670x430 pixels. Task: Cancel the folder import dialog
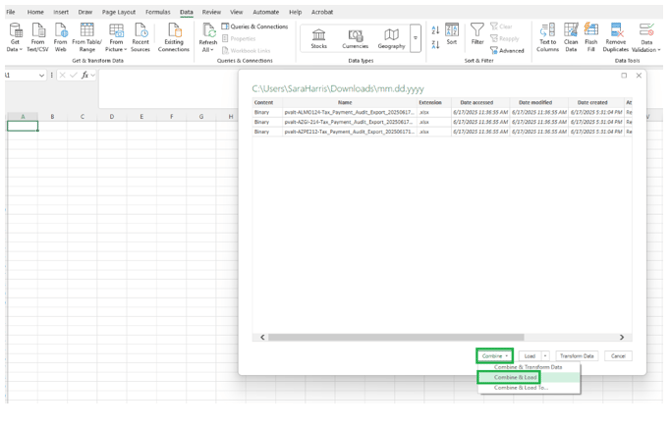618,356
